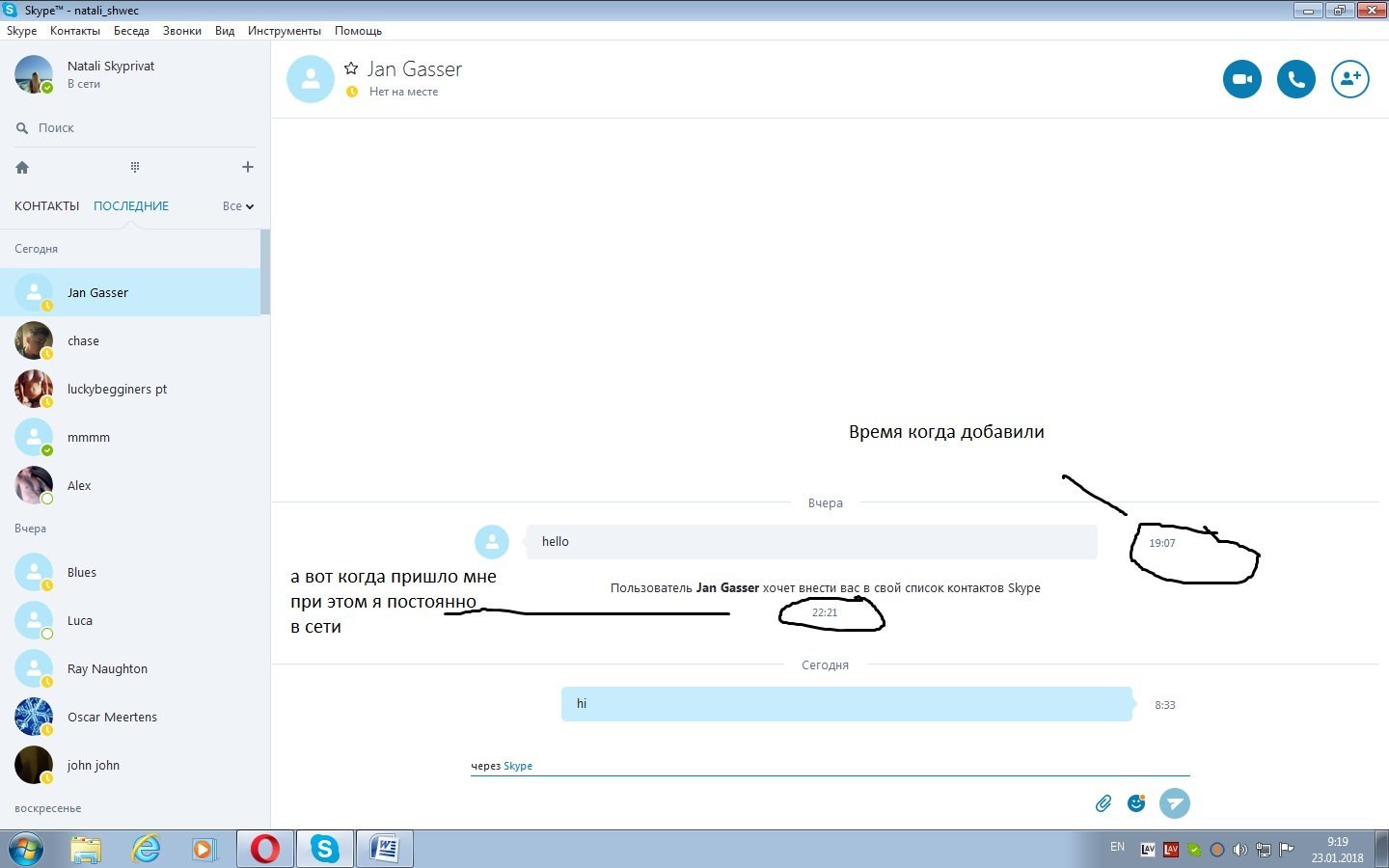
Task: Click Natali Skyprivat name
Action: click(111, 66)
